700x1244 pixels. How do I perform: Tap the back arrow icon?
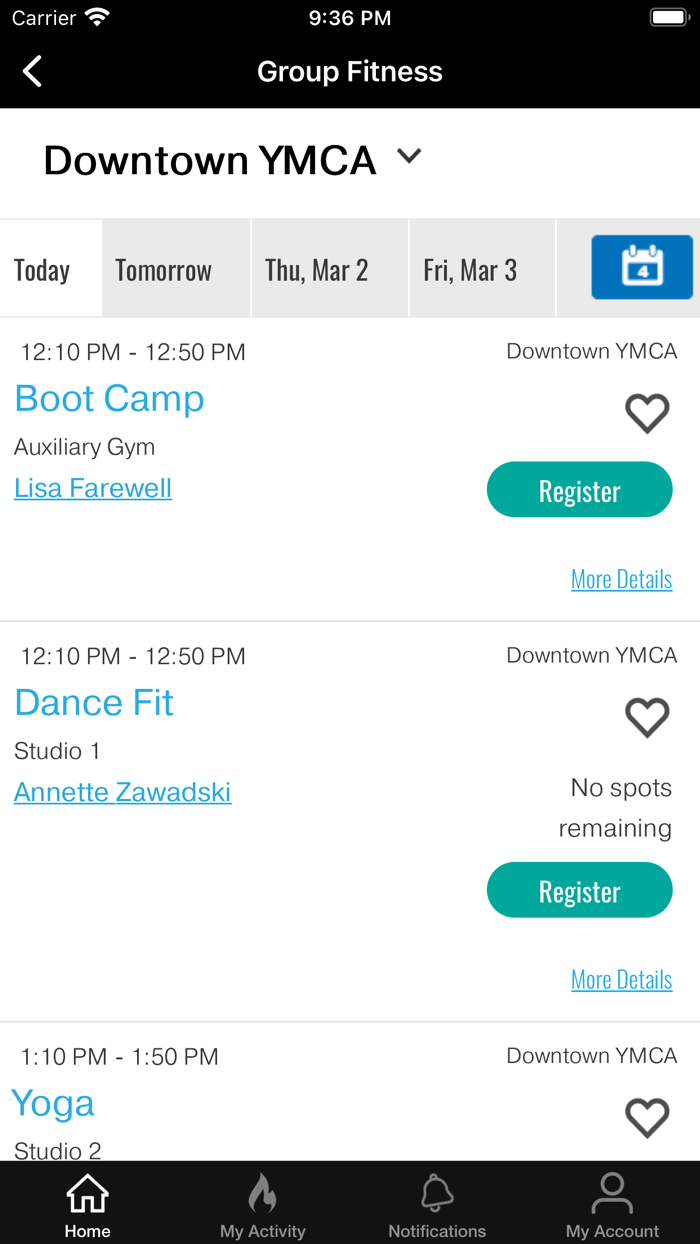(x=33, y=71)
